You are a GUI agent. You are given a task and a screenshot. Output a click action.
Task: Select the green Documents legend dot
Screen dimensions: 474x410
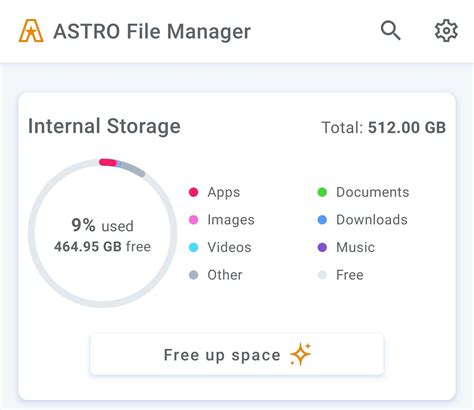[322, 192]
